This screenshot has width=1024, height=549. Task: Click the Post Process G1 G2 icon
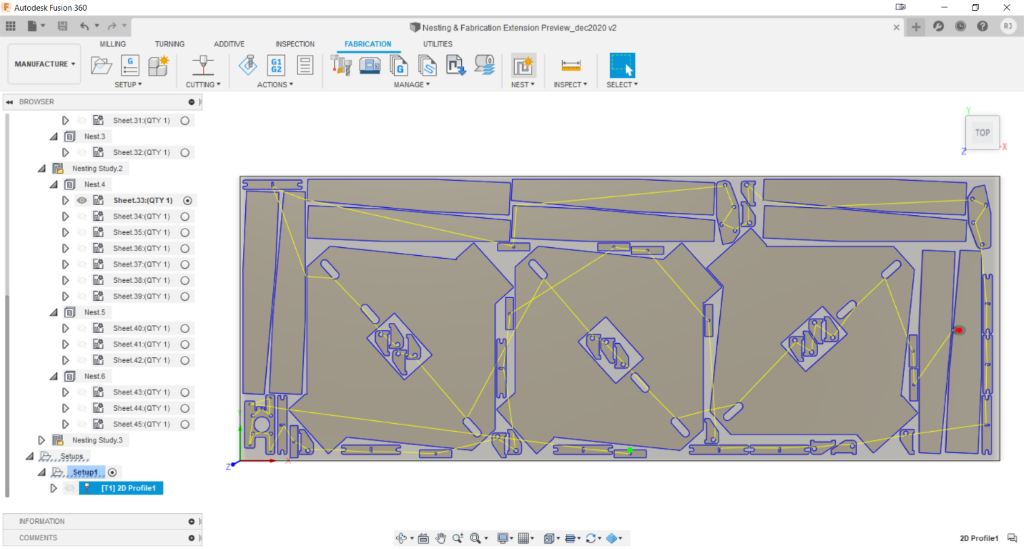pos(276,66)
